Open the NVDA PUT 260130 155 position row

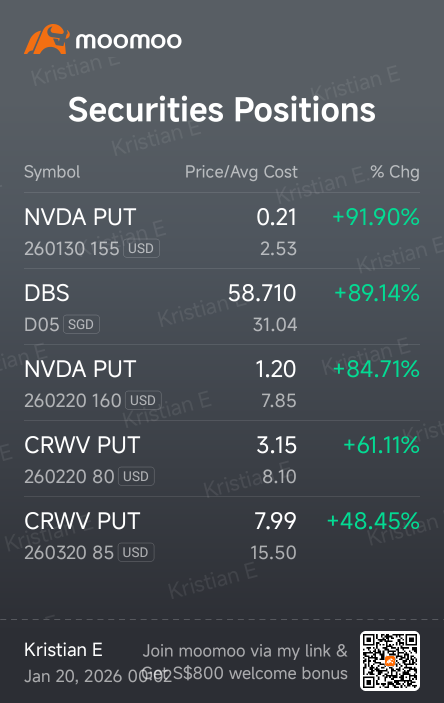pos(222,231)
